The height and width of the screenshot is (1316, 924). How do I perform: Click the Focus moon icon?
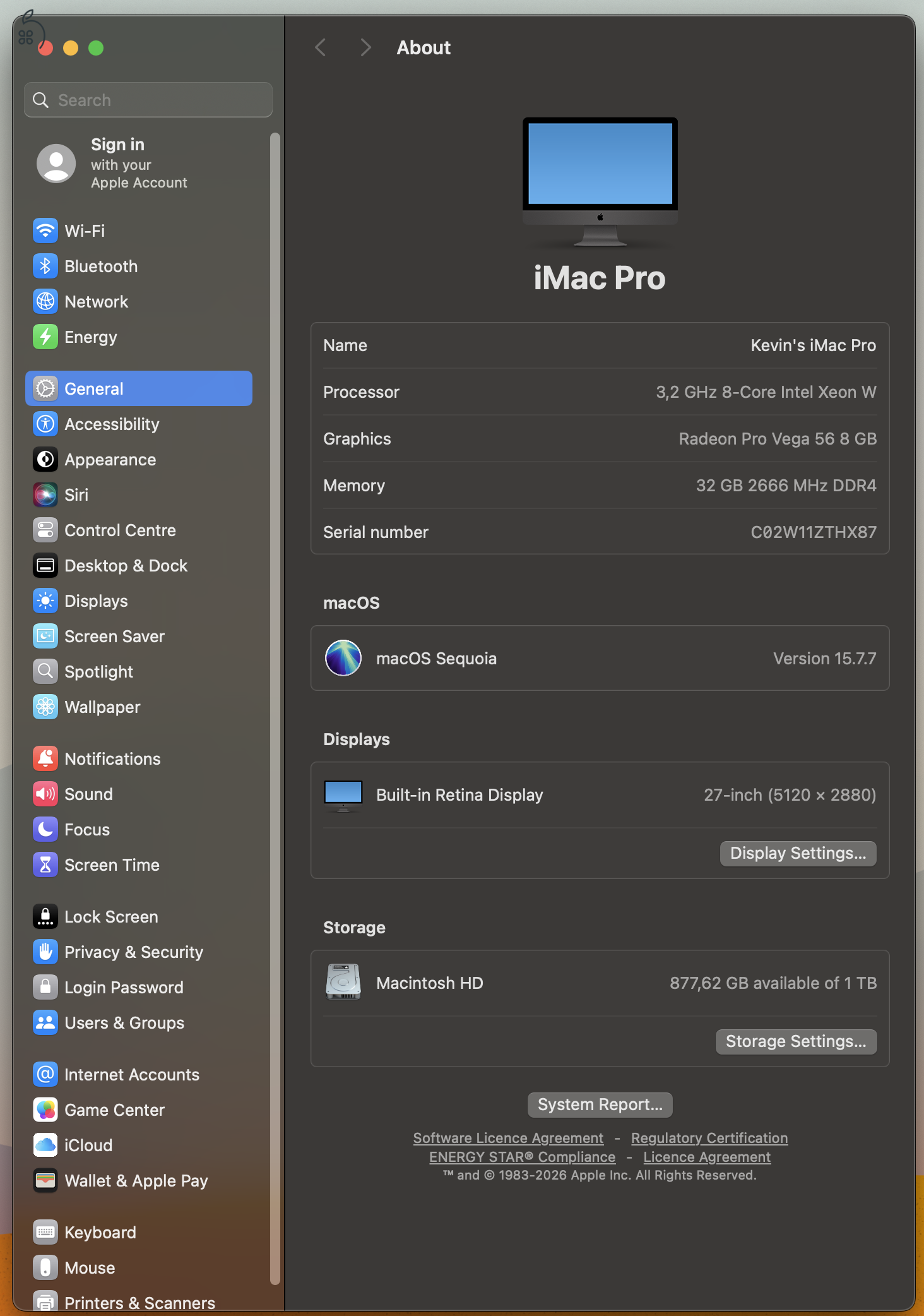[x=45, y=830]
